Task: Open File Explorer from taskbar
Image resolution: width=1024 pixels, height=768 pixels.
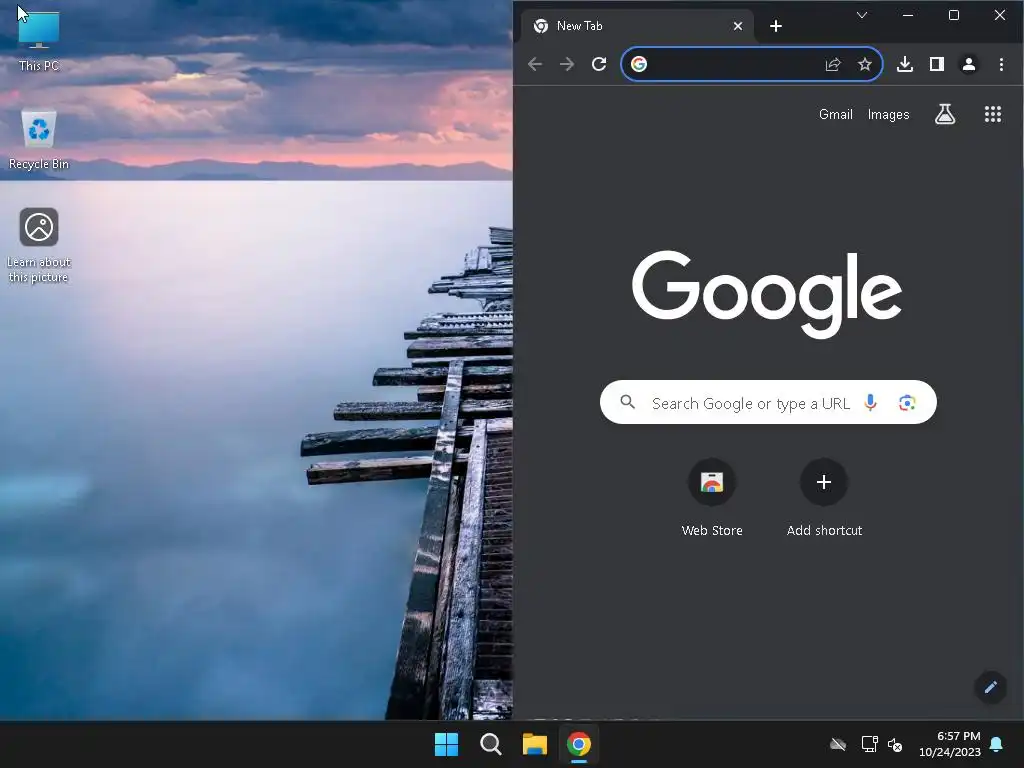Action: 535,744
